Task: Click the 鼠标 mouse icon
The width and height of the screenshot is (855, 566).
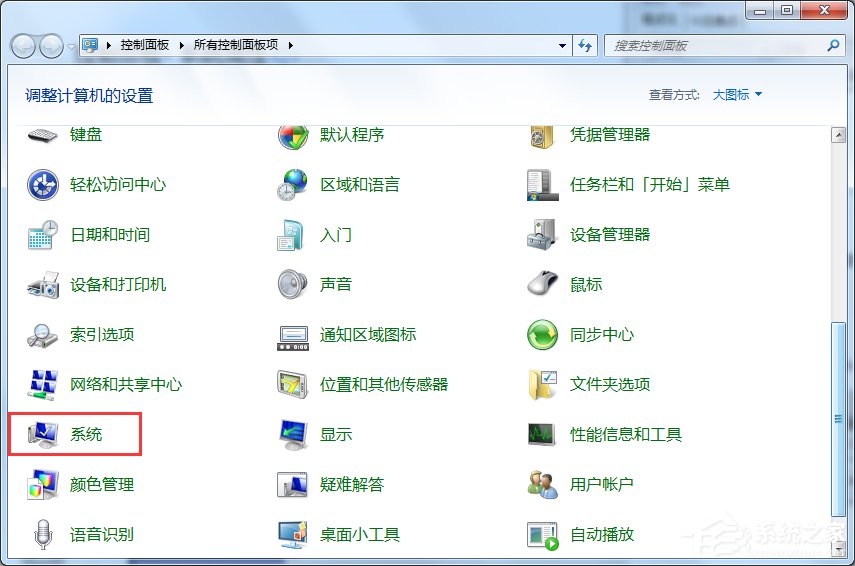Action: point(543,283)
